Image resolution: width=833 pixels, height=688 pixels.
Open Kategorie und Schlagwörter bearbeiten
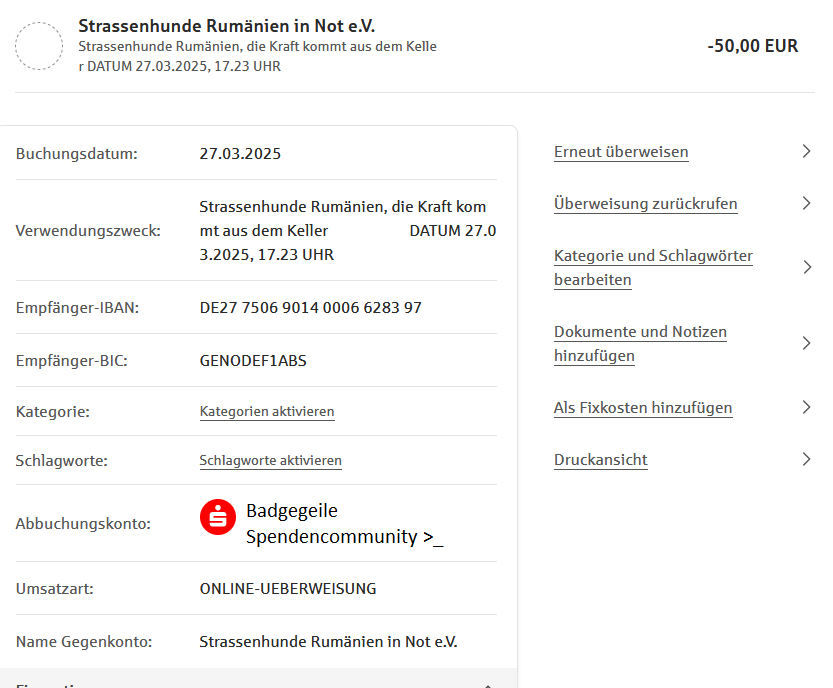click(x=653, y=268)
